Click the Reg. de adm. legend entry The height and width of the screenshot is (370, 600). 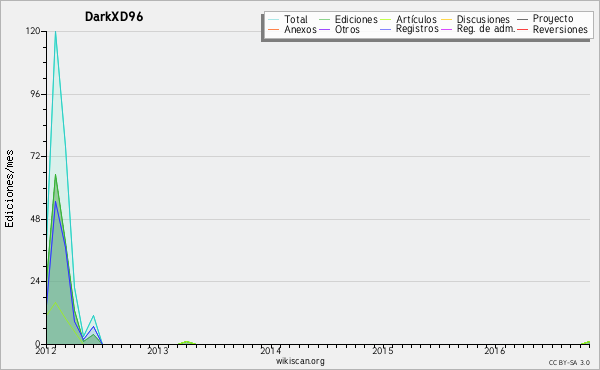coord(486,29)
